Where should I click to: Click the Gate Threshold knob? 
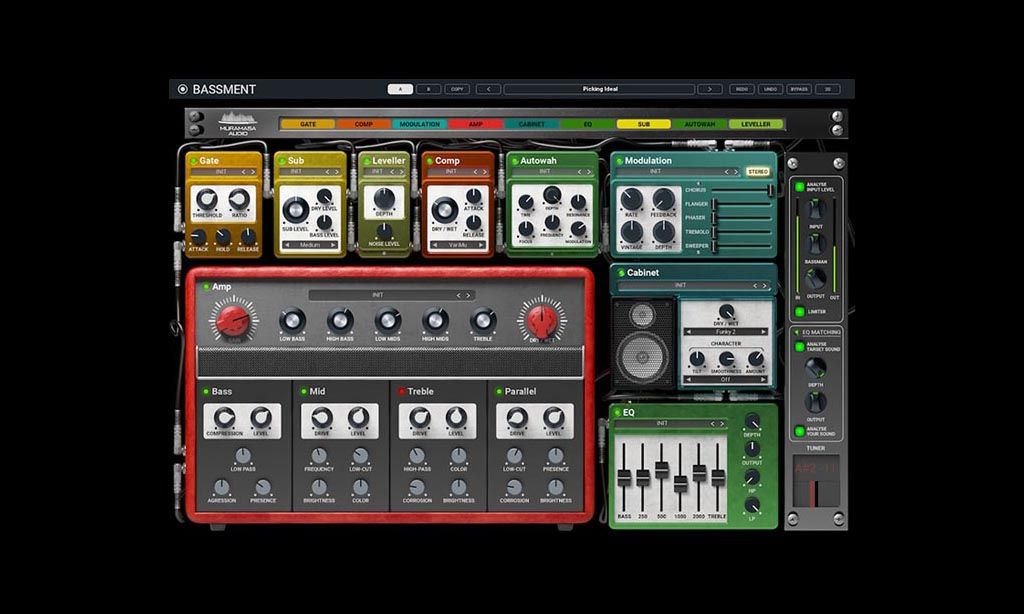pos(207,199)
